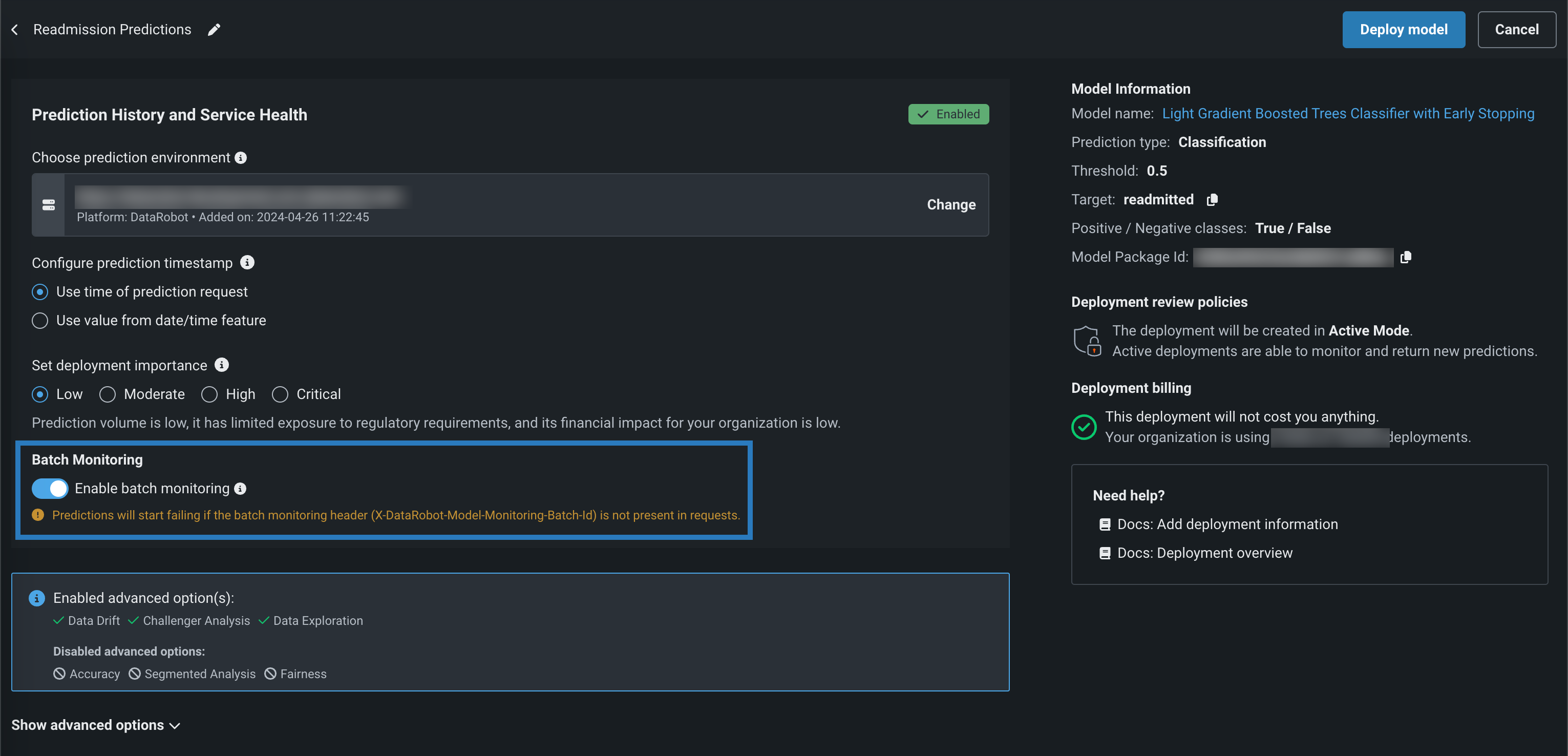Toggle the Enable batch monitoring switch
This screenshot has width=1568, height=756.
(50, 488)
